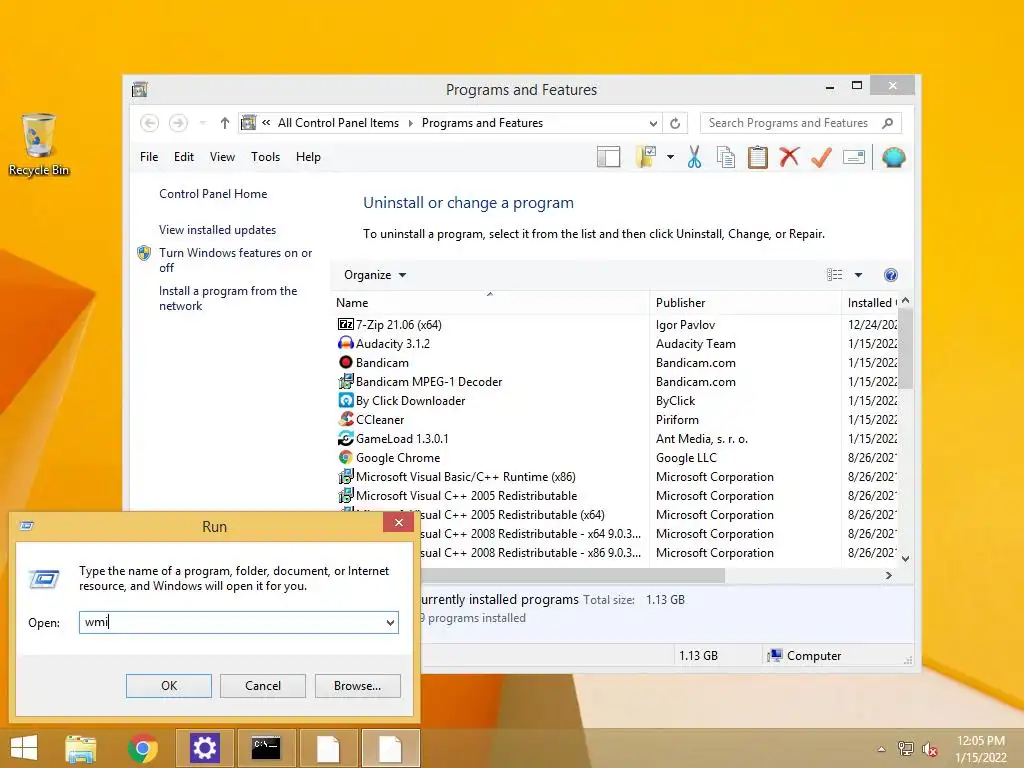This screenshot has height=768, width=1024.
Task: Click Cancel in the Run dialog
Action: click(x=263, y=686)
